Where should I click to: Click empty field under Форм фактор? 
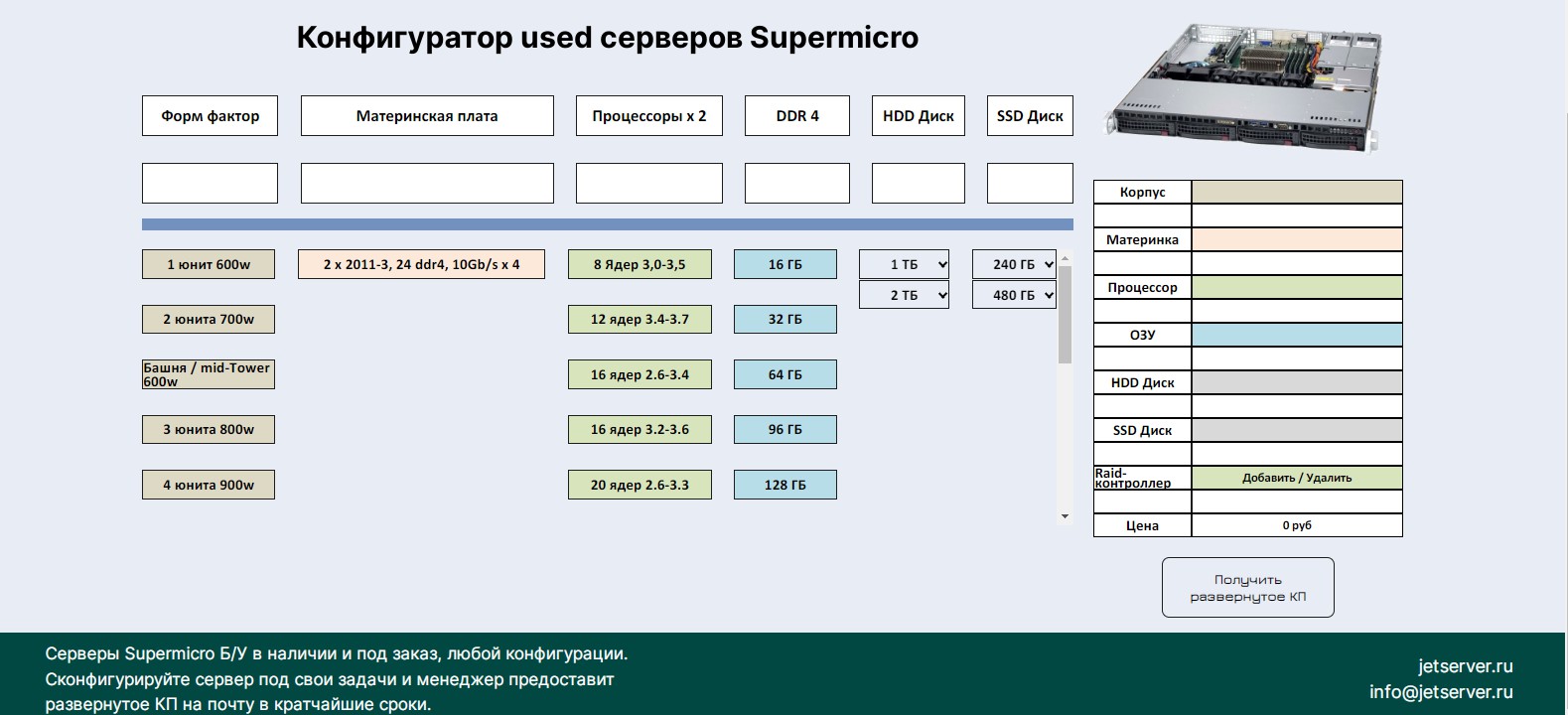pos(210,184)
